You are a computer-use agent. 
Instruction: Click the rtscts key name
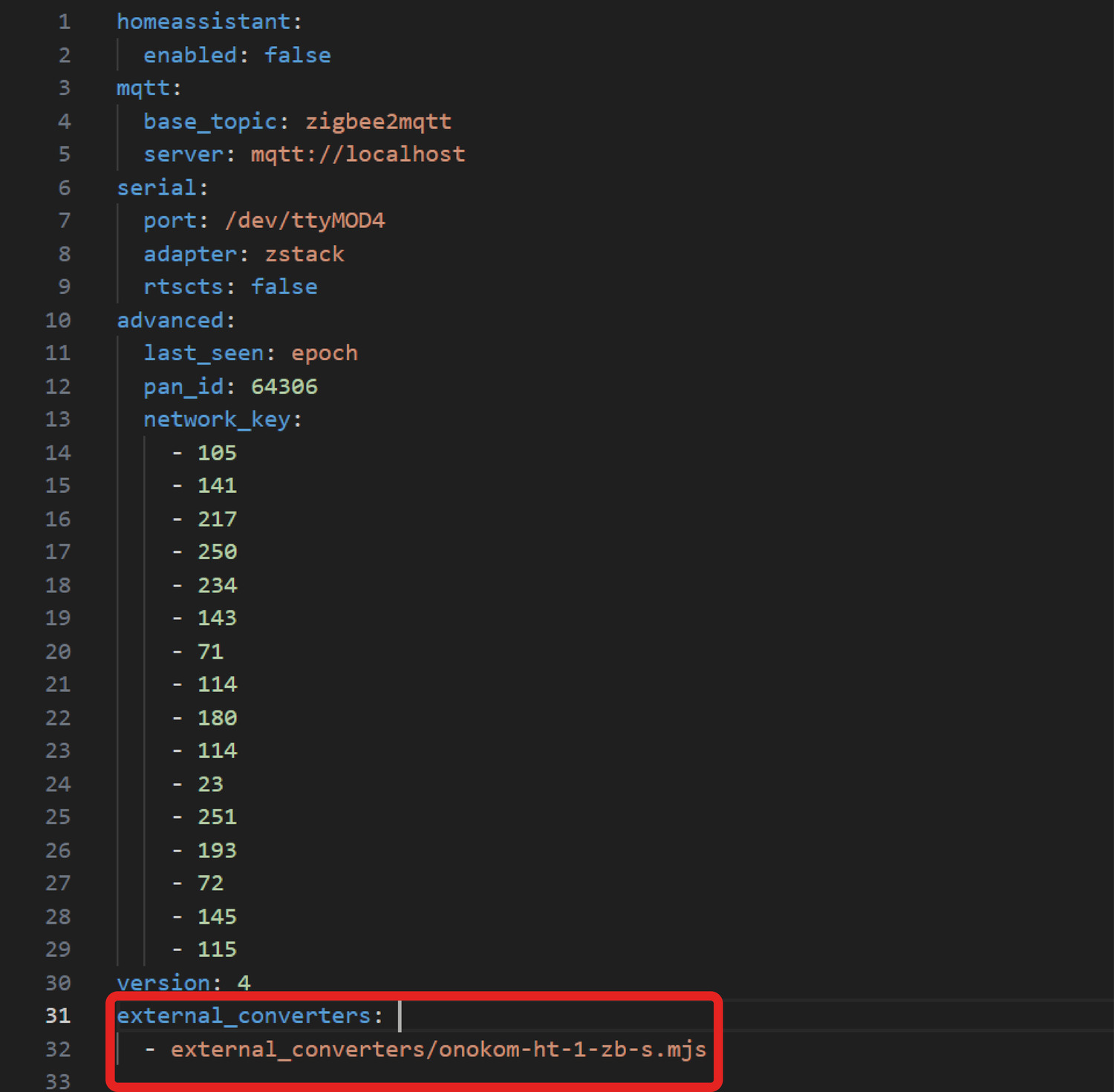(x=183, y=287)
